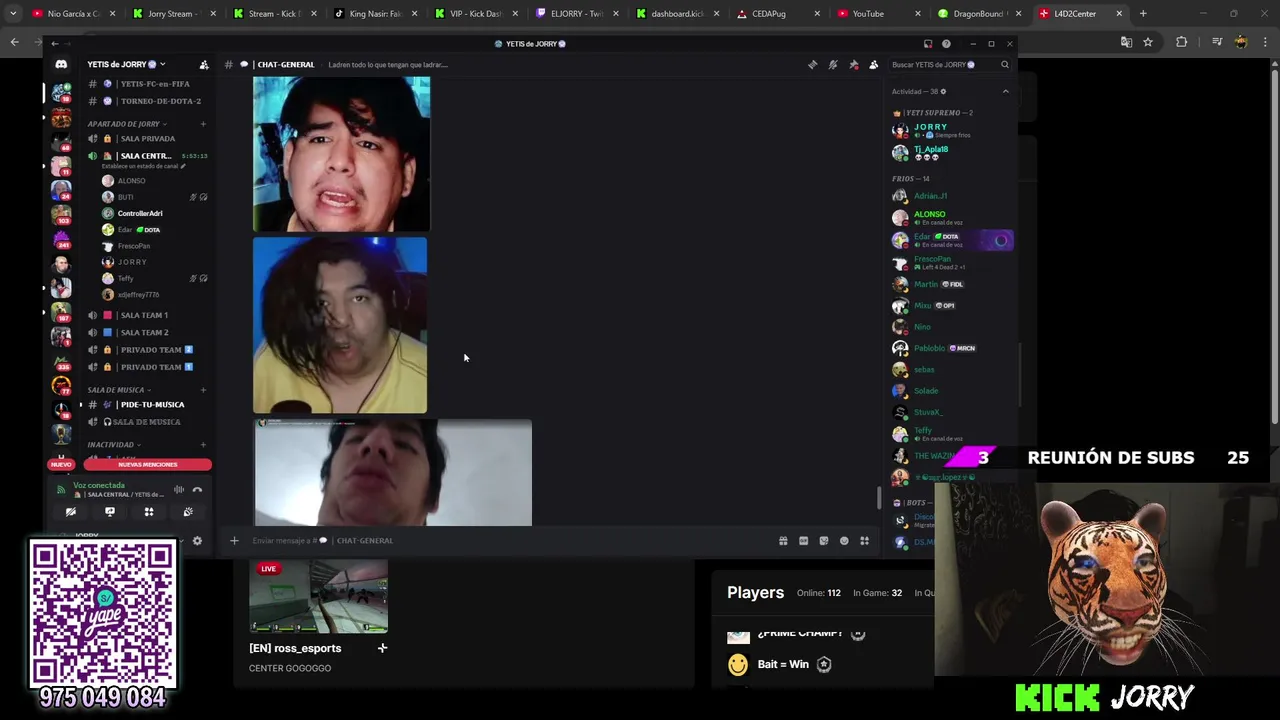The width and height of the screenshot is (1280, 720).
Task: Toggle noise suppression waveform icon
Action: (179, 489)
